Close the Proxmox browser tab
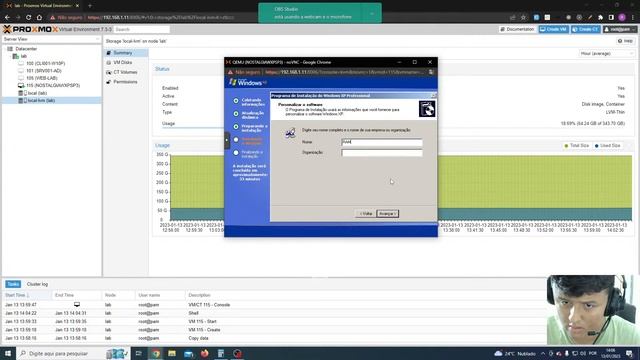640x360 pixels. click(77, 6)
